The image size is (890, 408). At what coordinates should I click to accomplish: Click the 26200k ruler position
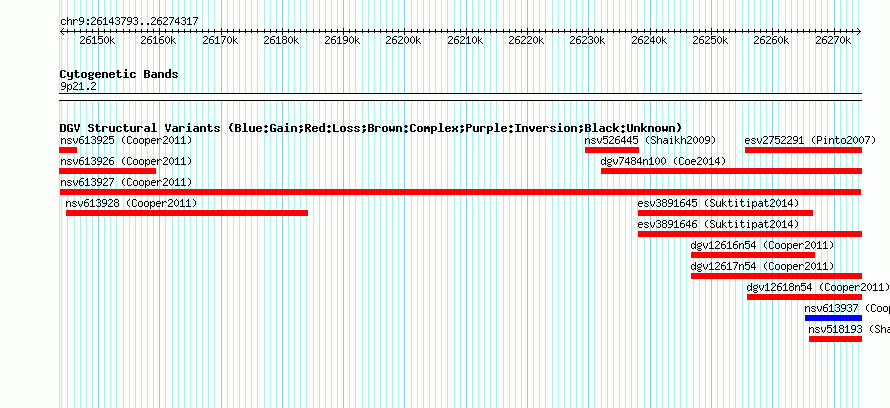click(404, 40)
